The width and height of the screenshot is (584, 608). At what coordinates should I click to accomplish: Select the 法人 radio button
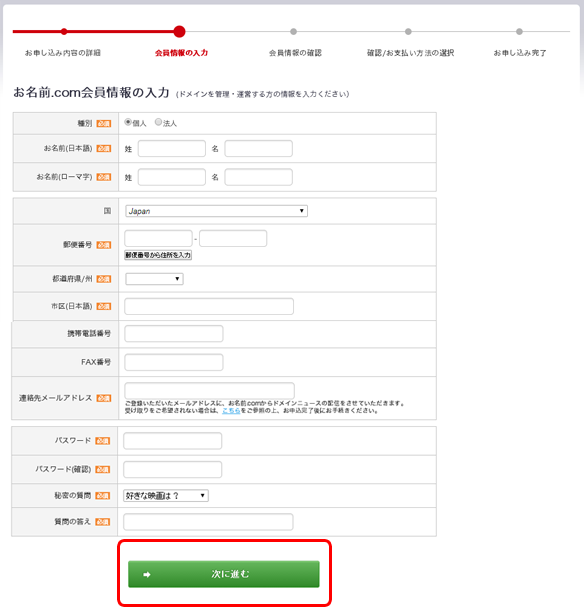click(158, 122)
